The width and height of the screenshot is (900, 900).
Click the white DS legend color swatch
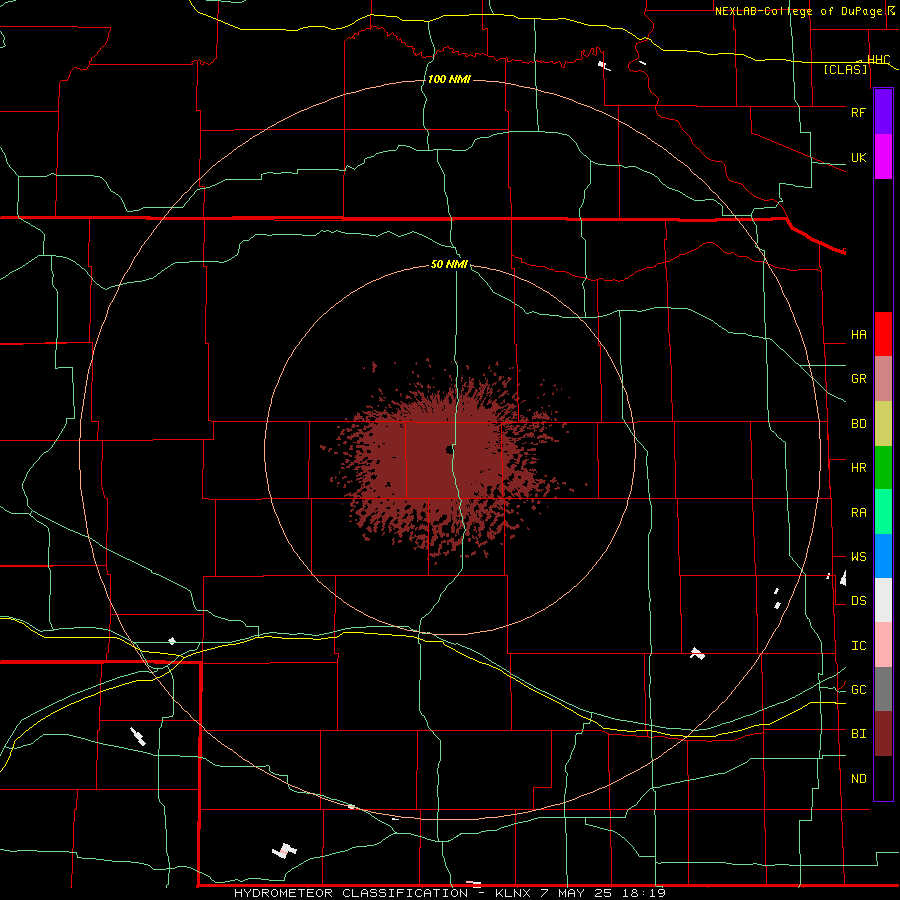[883, 600]
